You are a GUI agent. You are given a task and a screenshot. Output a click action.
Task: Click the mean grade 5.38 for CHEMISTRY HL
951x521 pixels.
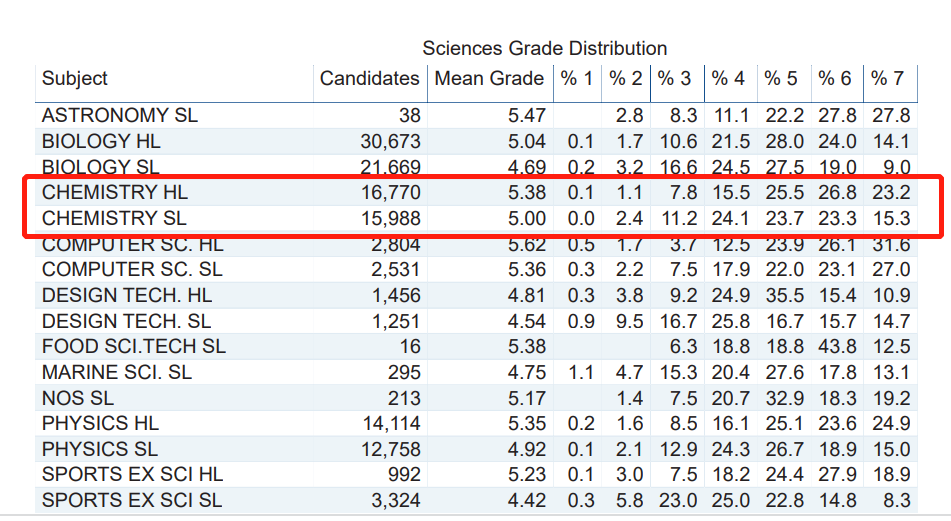tap(526, 192)
